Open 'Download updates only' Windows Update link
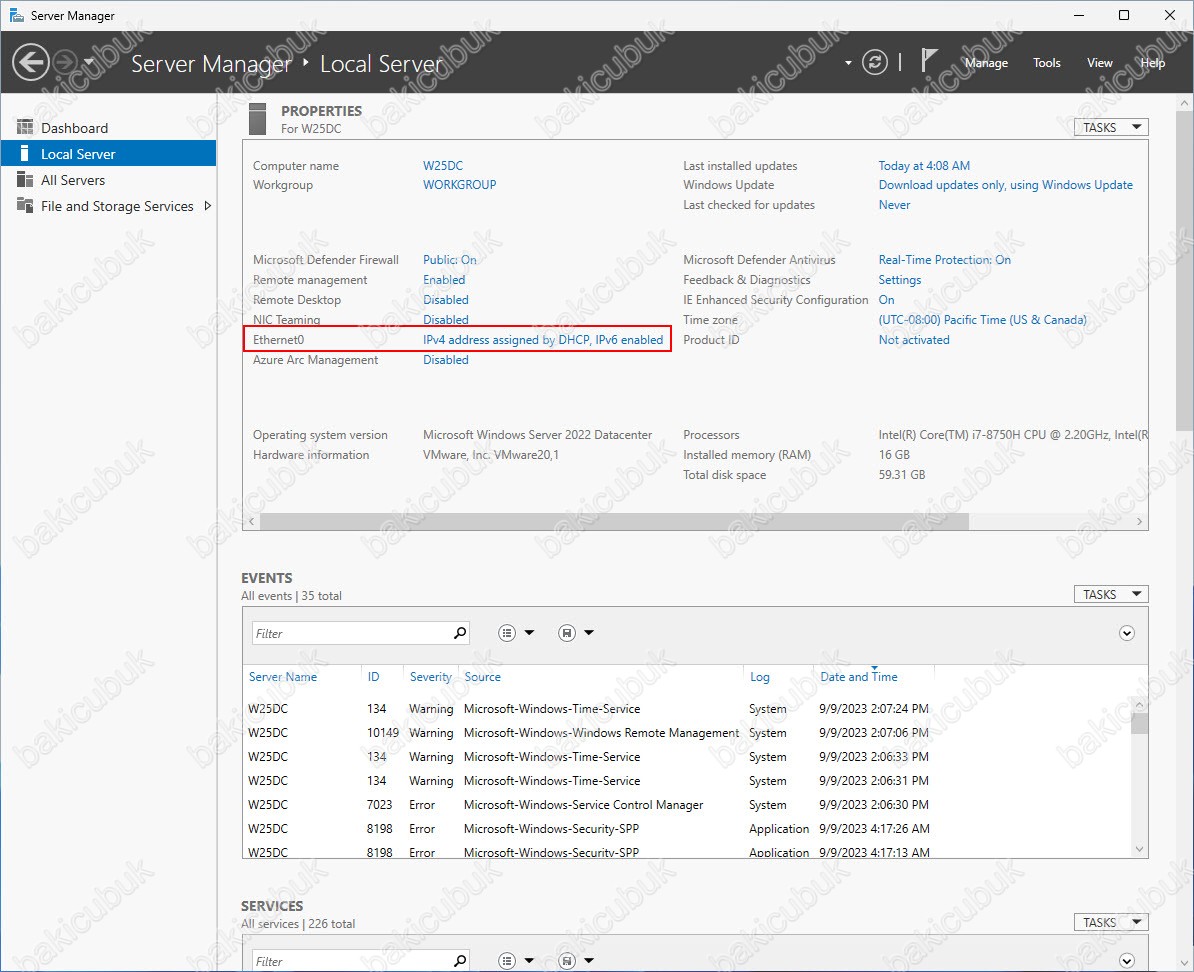Screen dimensions: 1194x972 pos(1005,184)
